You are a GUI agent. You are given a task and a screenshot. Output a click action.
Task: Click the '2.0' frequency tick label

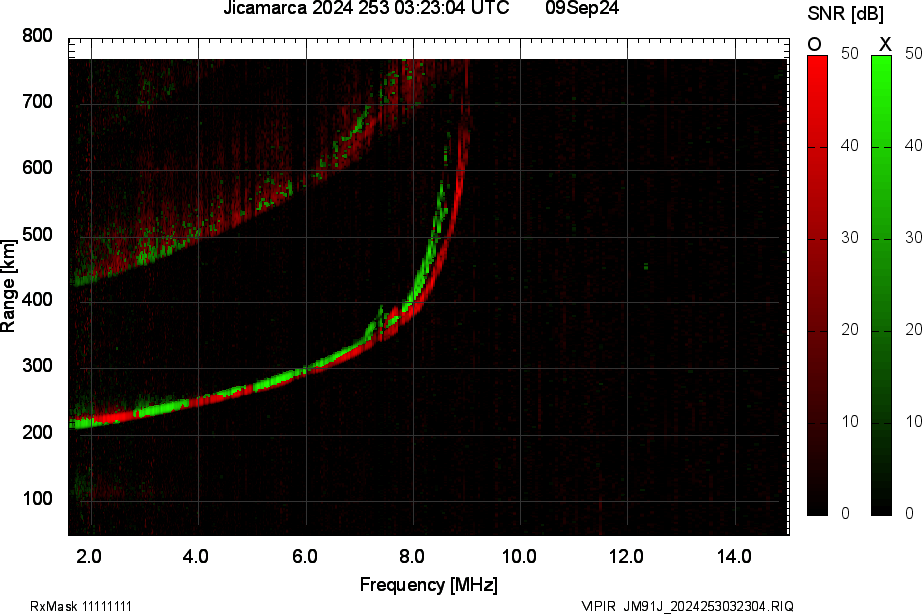89,556
